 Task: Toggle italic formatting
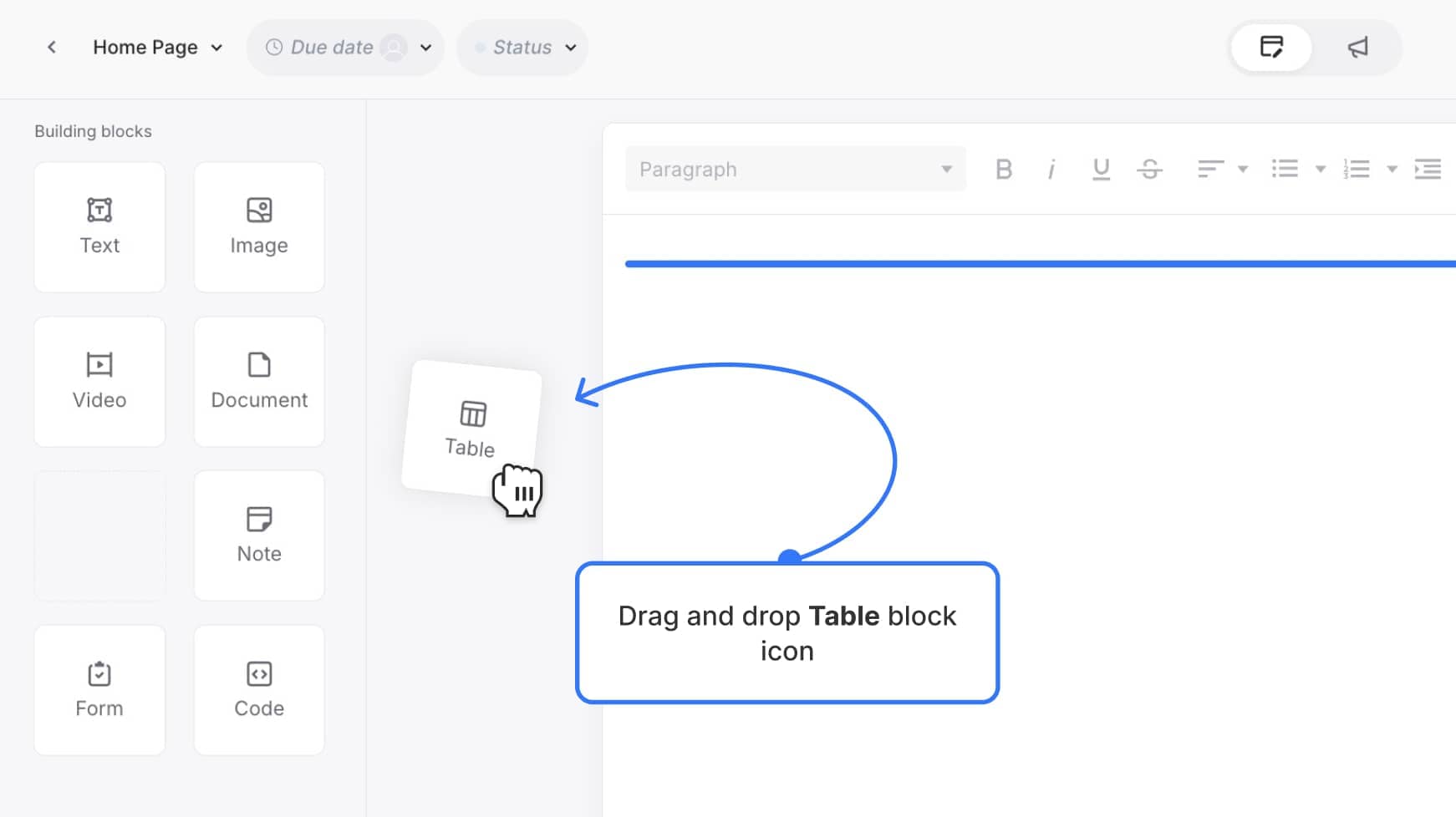pos(1051,170)
